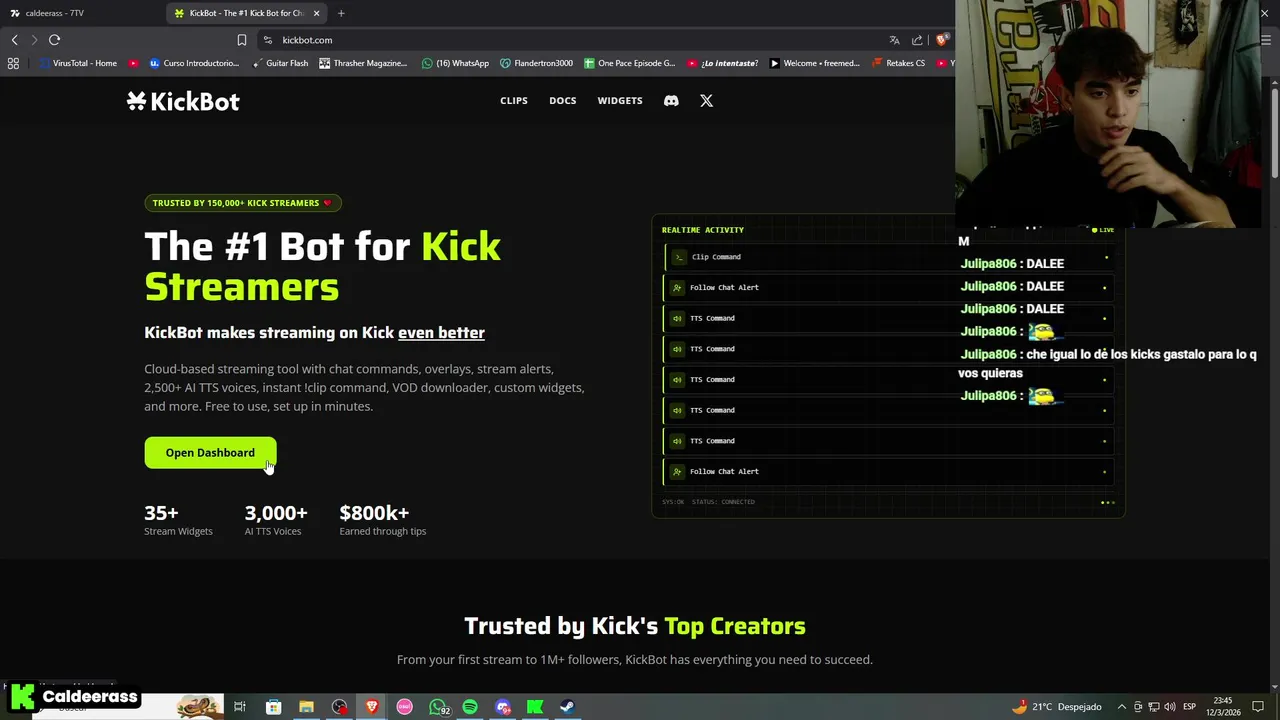This screenshot has width=1280, height=720.
Task: Switch to the caldeerass 7TV tab
Action: pyautogui.click(x=80, y=13)
